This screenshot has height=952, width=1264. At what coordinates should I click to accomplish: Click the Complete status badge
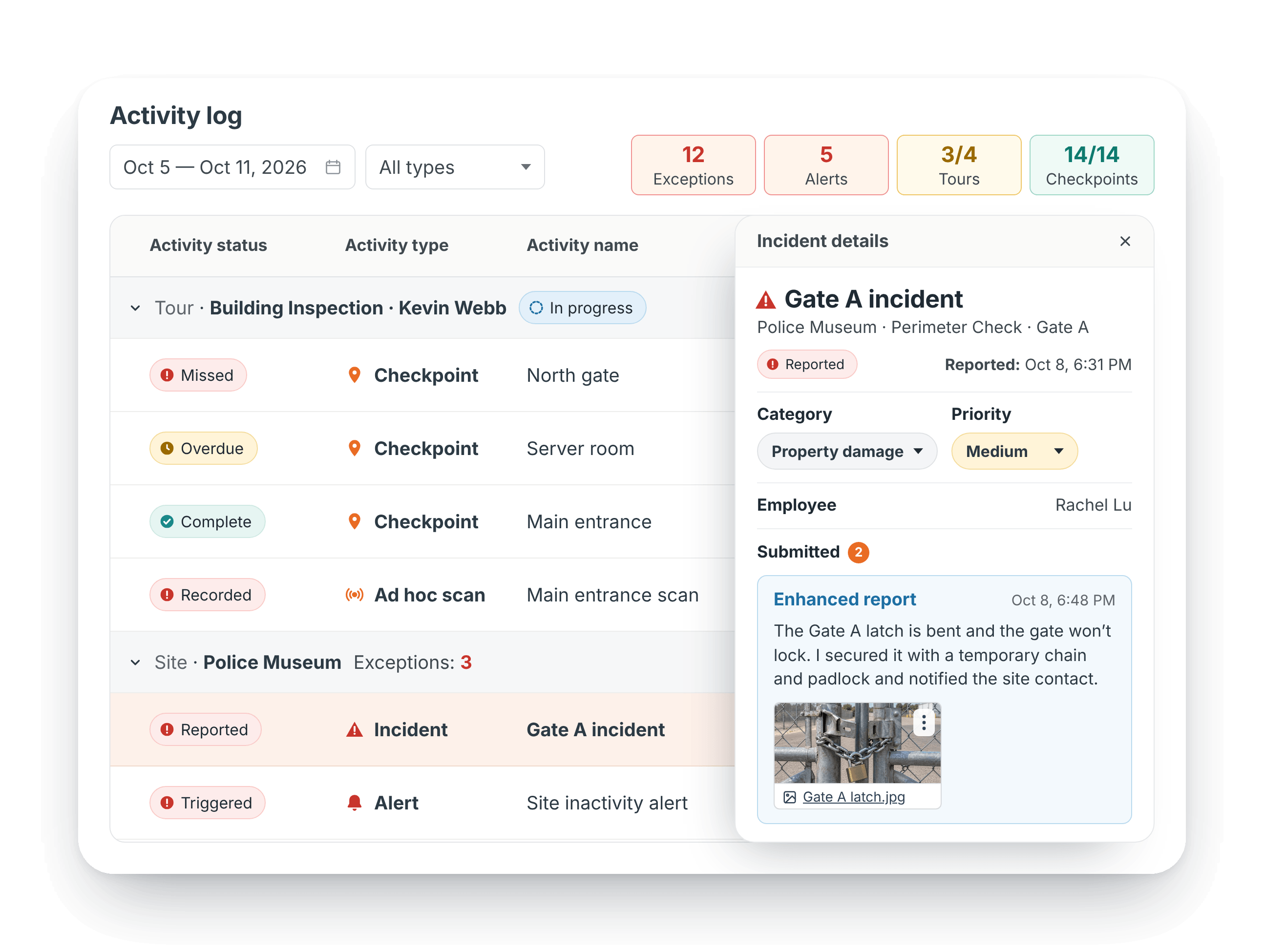point(208,521)
